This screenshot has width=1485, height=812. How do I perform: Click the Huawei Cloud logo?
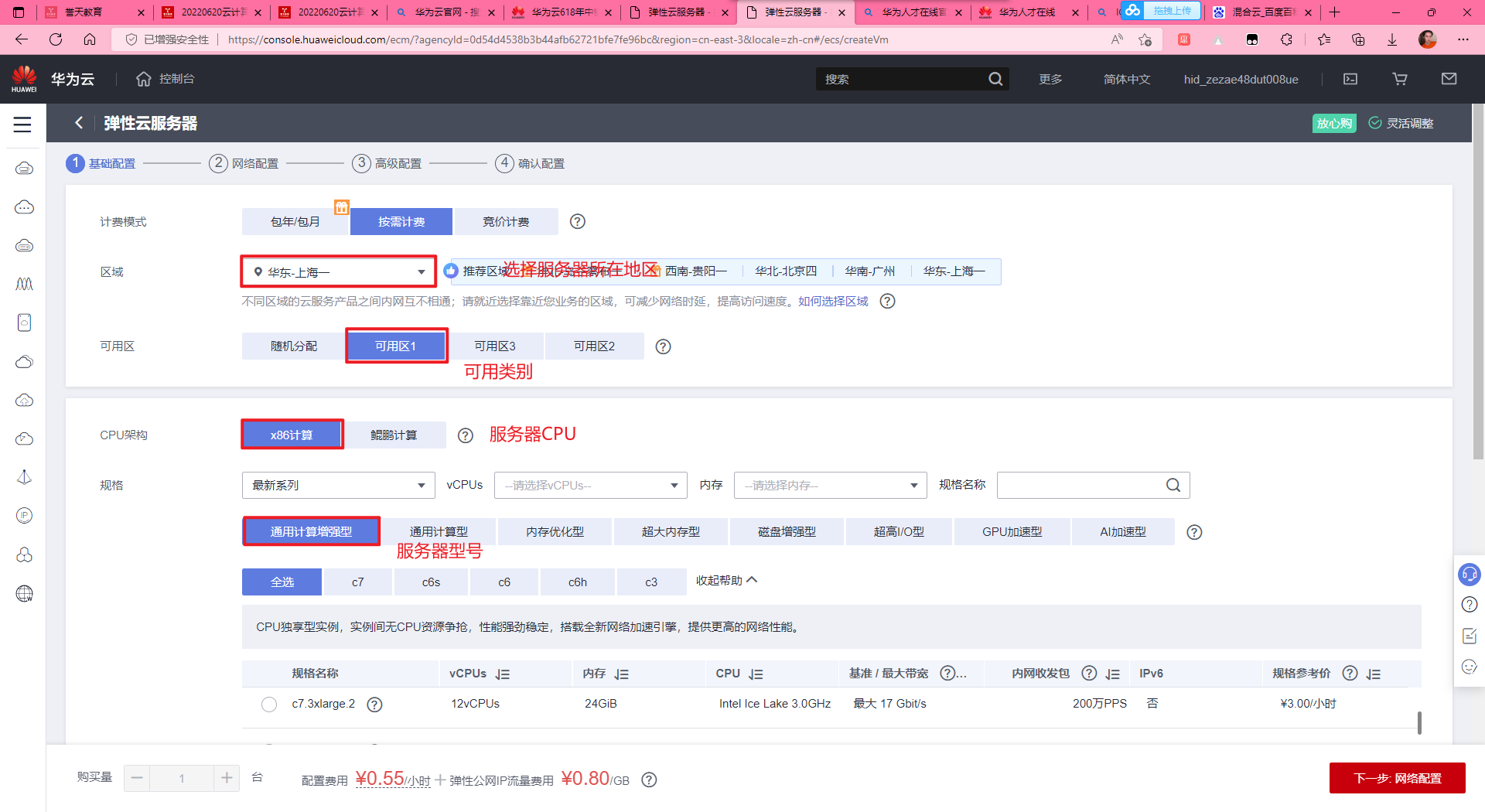[24, 79]
